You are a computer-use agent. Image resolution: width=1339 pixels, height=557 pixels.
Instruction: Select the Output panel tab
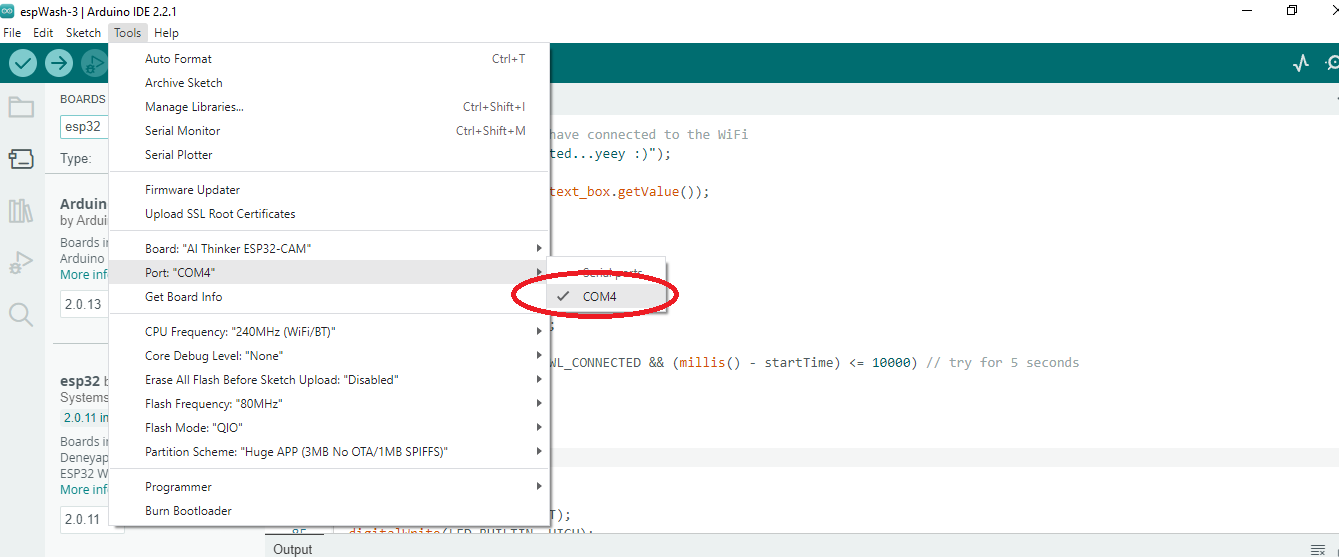click(293, 549)
